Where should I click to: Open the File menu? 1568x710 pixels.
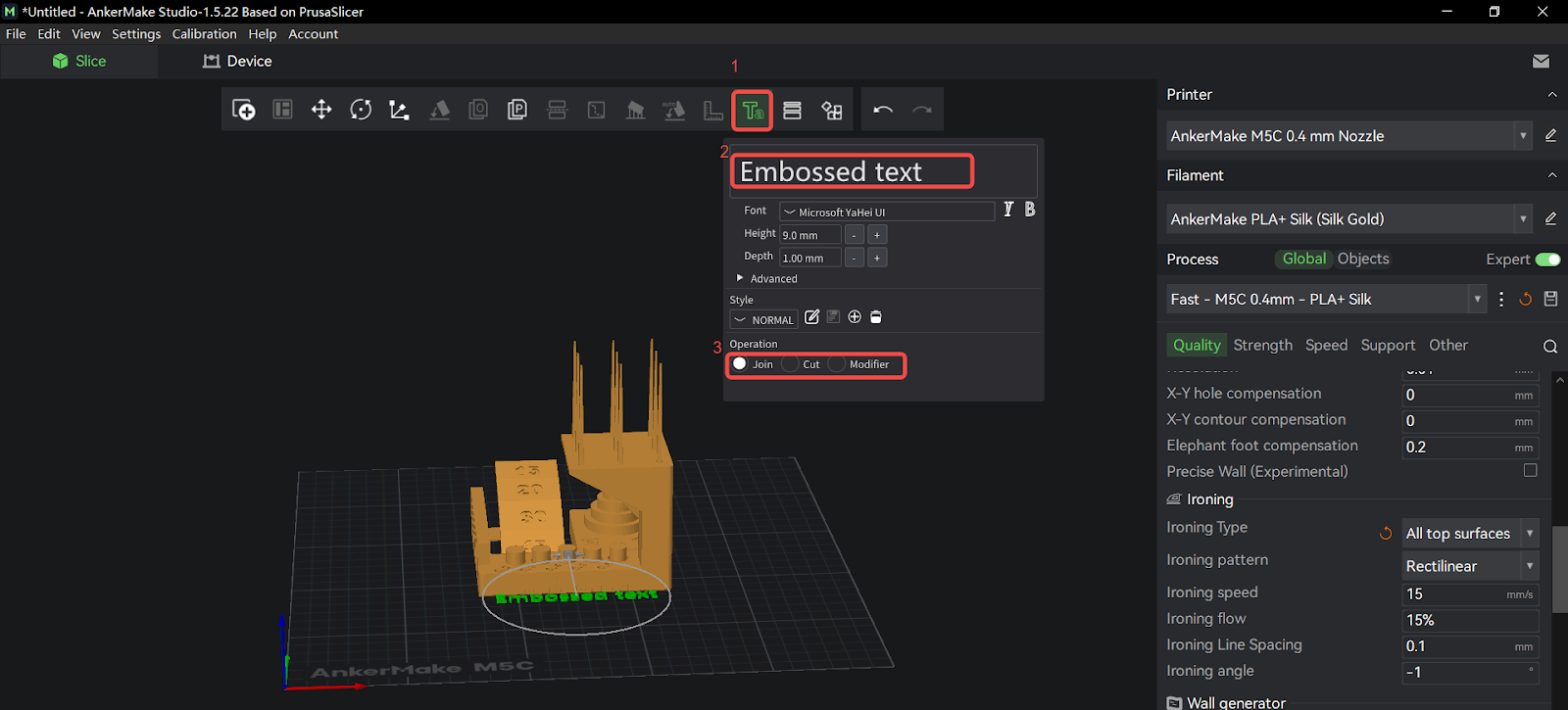click(16, 33)
